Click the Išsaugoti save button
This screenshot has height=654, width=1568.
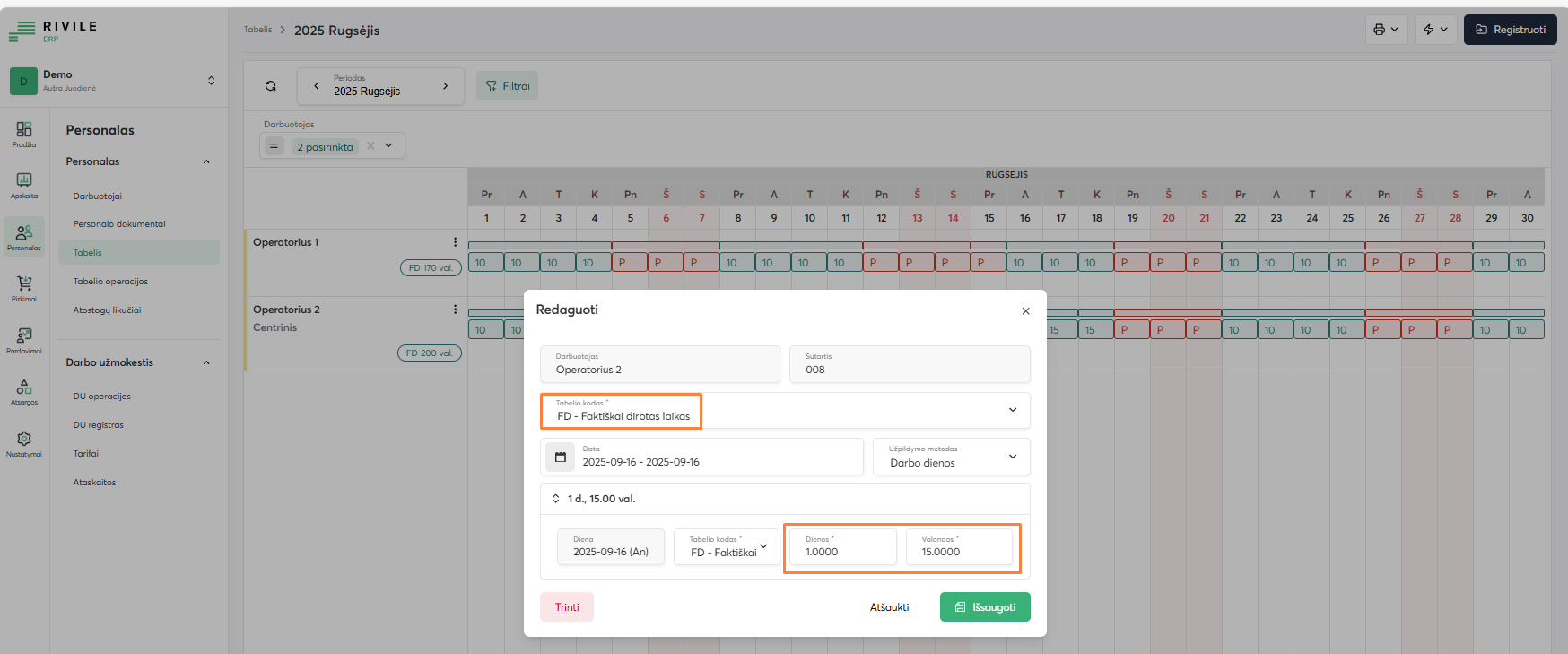[985, 607]
